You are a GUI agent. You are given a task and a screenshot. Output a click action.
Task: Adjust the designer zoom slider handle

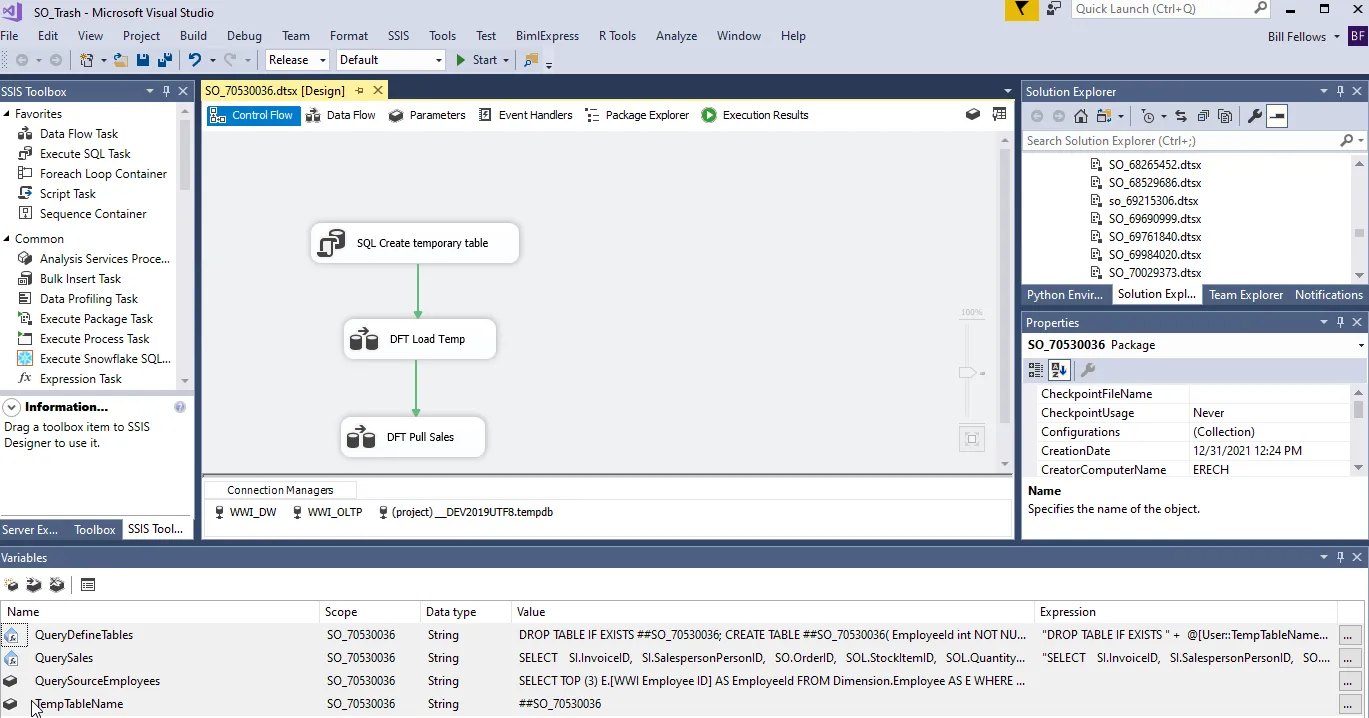[x=967, y=373]
